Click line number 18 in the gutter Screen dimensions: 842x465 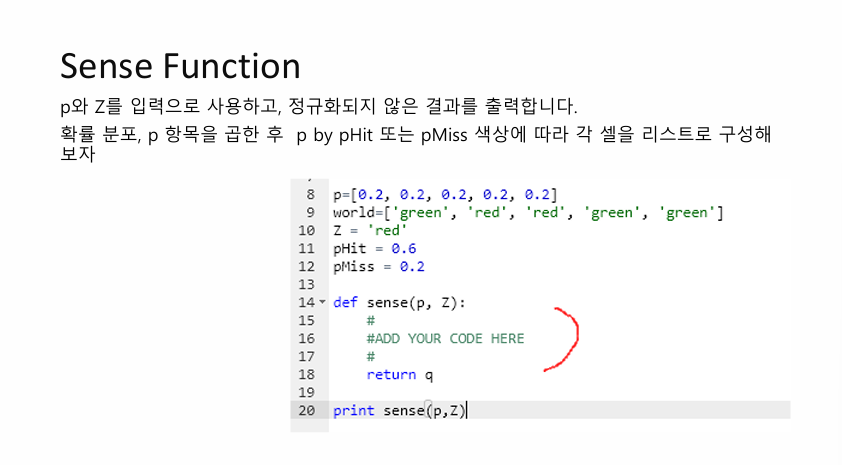(x=307, y=374)
